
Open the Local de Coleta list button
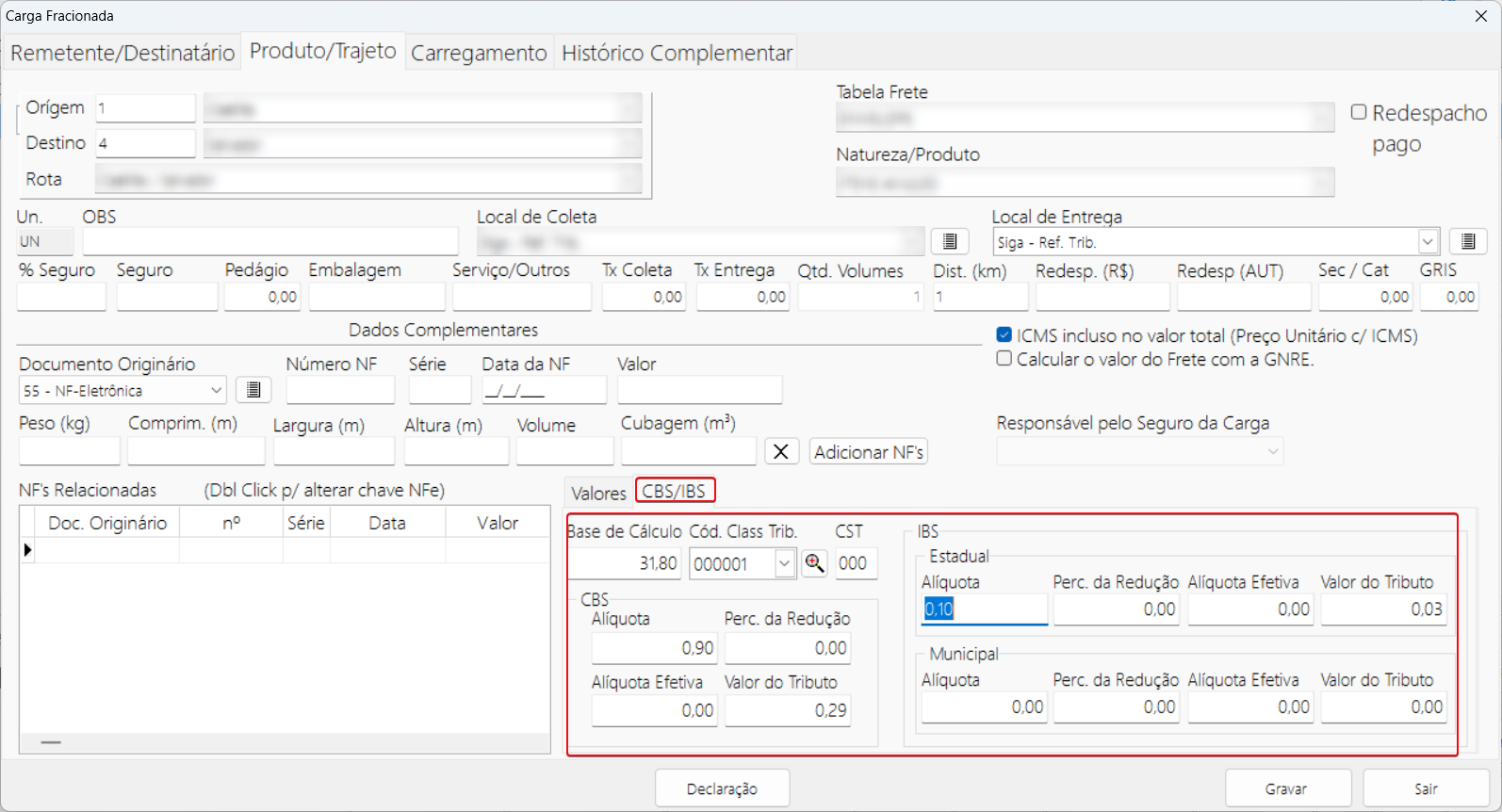(950, 242)
